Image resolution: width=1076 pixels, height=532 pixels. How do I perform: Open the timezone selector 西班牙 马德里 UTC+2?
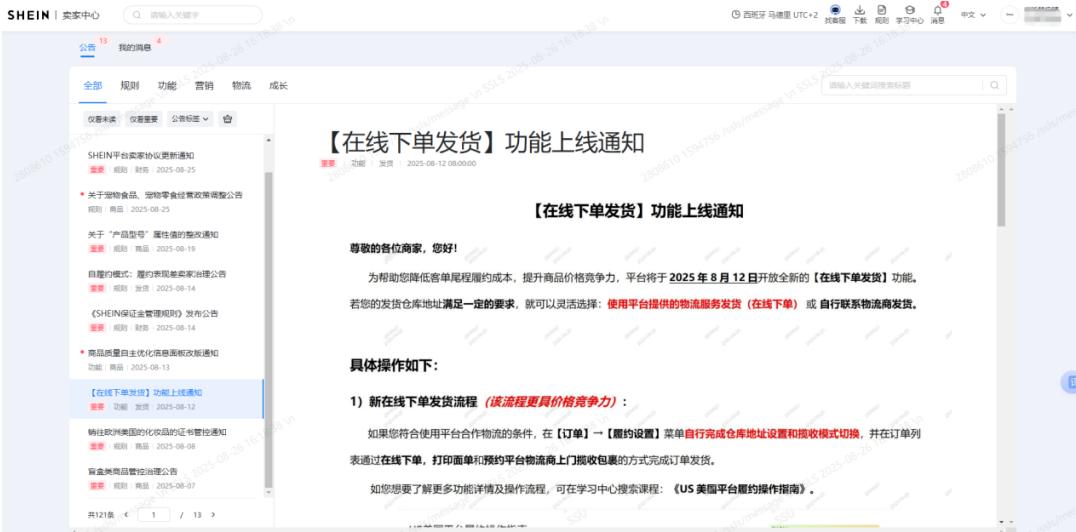[x=775, y=15]
